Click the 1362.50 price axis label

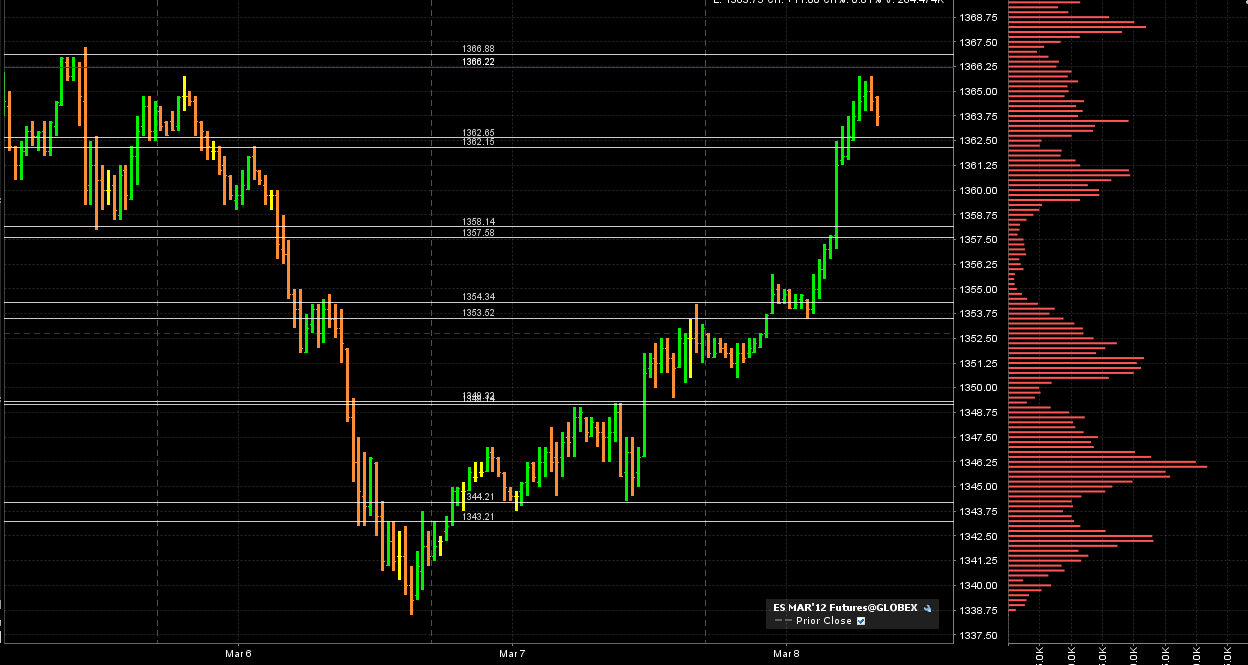(x=978, y=141)
